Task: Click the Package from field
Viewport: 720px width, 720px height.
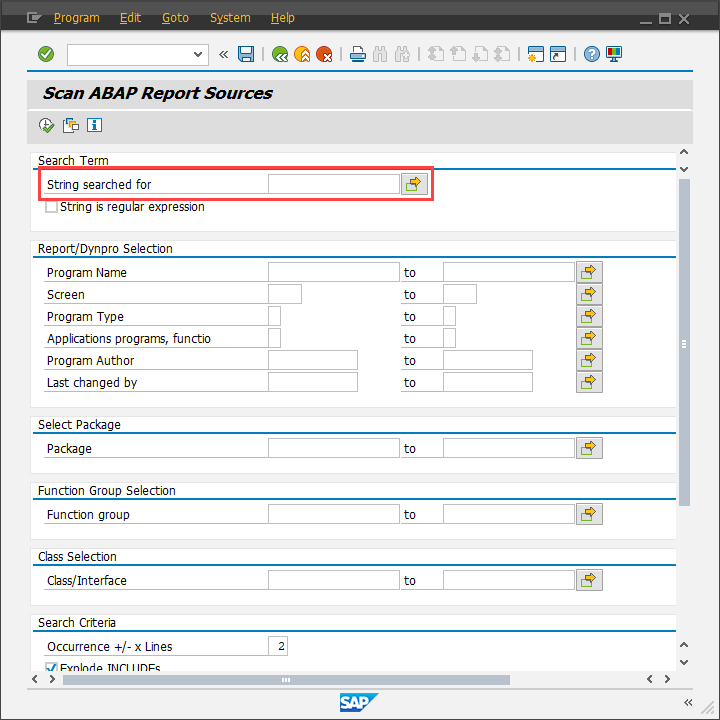Action: pyautogui.click(x=334, y=448)
